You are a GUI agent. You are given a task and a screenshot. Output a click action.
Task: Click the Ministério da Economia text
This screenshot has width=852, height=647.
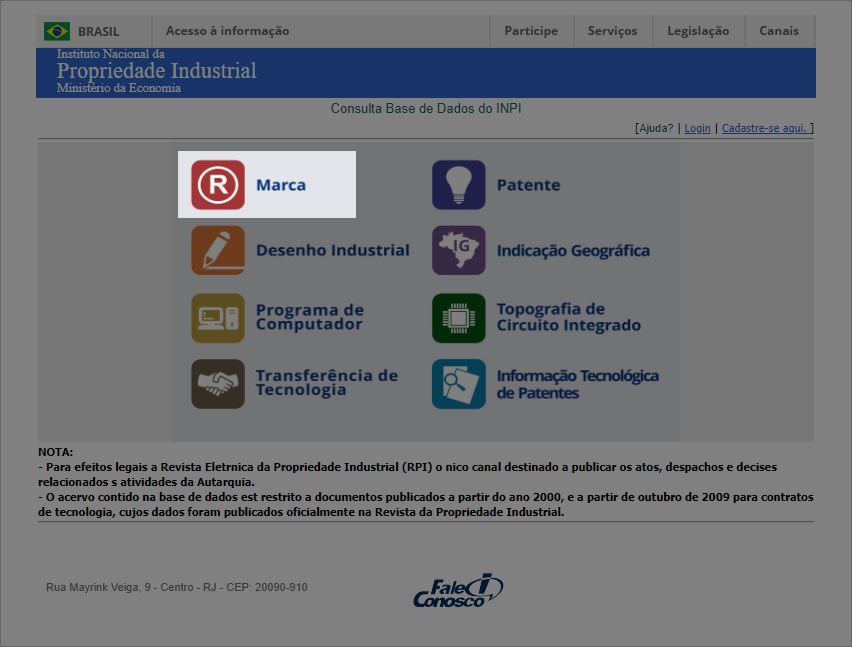pyautogui.click(x=118, y=88)
